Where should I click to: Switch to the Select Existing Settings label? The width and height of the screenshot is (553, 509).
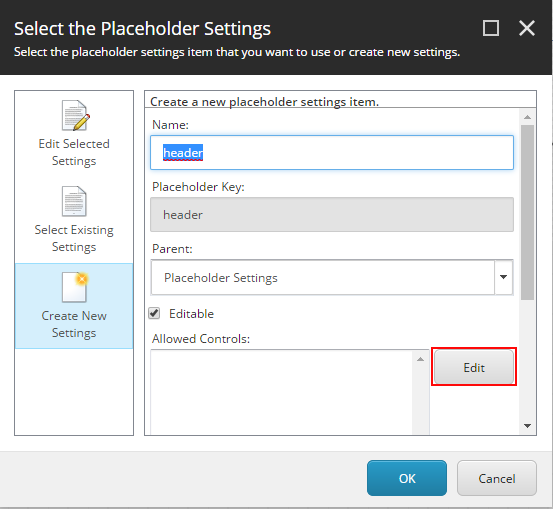[74, 238]
